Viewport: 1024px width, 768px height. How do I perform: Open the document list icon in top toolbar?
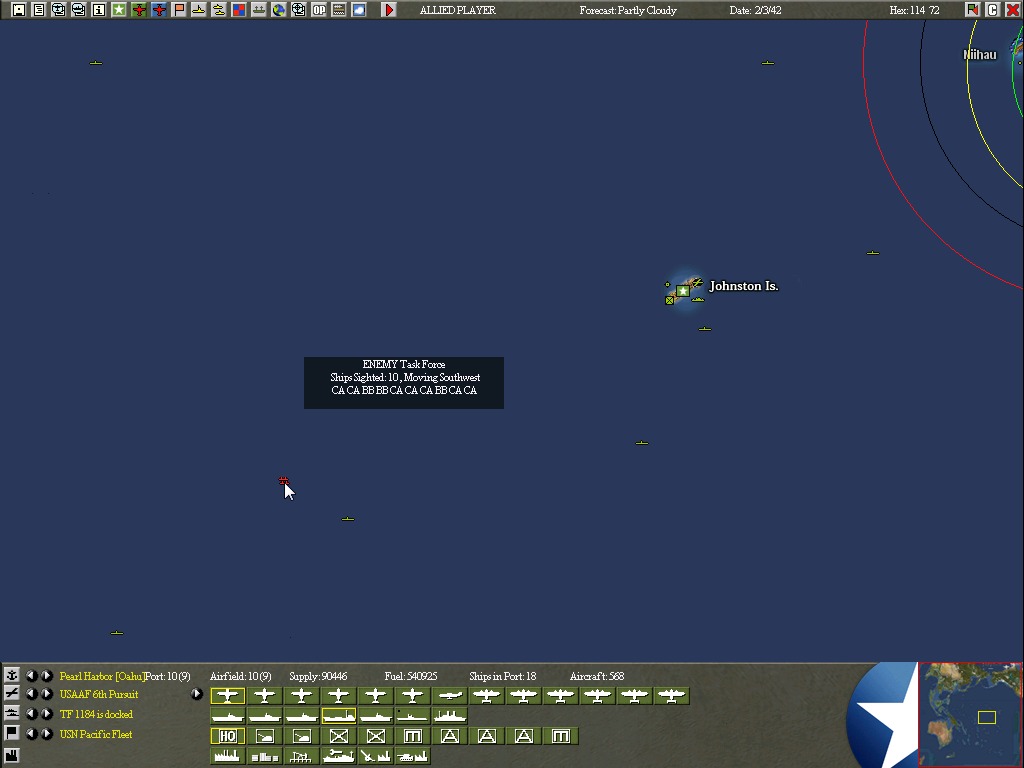(39, 10)
